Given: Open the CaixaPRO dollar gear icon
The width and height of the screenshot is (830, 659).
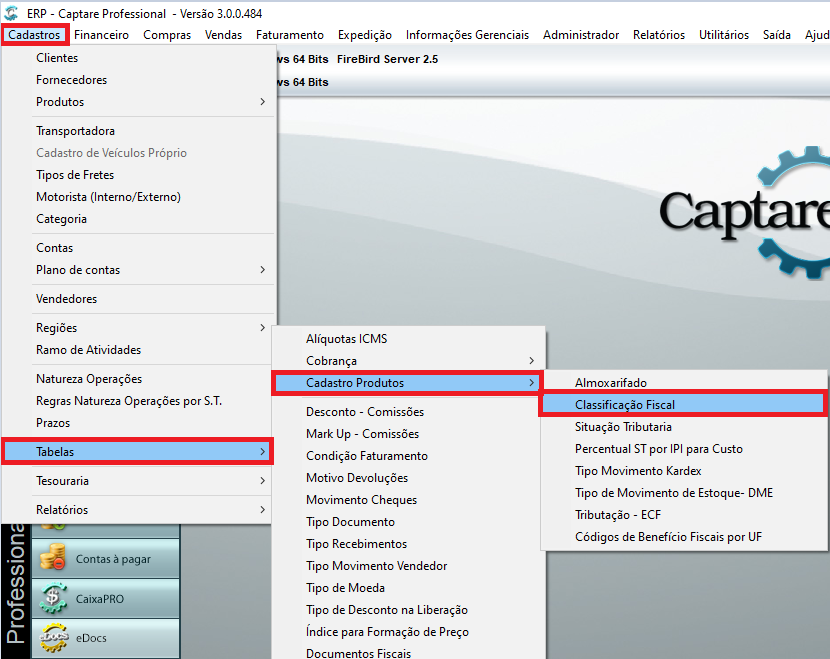Looking at the screenshot, I should (x=53, y=598).
